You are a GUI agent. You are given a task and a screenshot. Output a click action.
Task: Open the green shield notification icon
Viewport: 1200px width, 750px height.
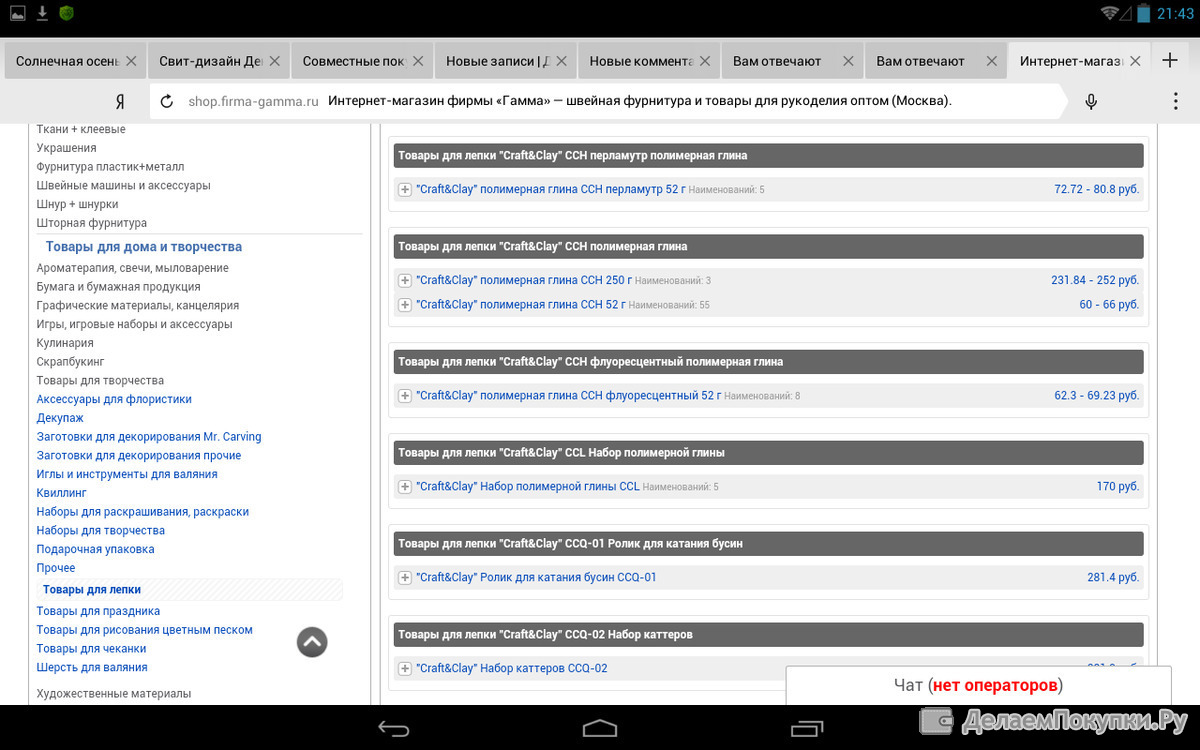click(x=67, y=13)
